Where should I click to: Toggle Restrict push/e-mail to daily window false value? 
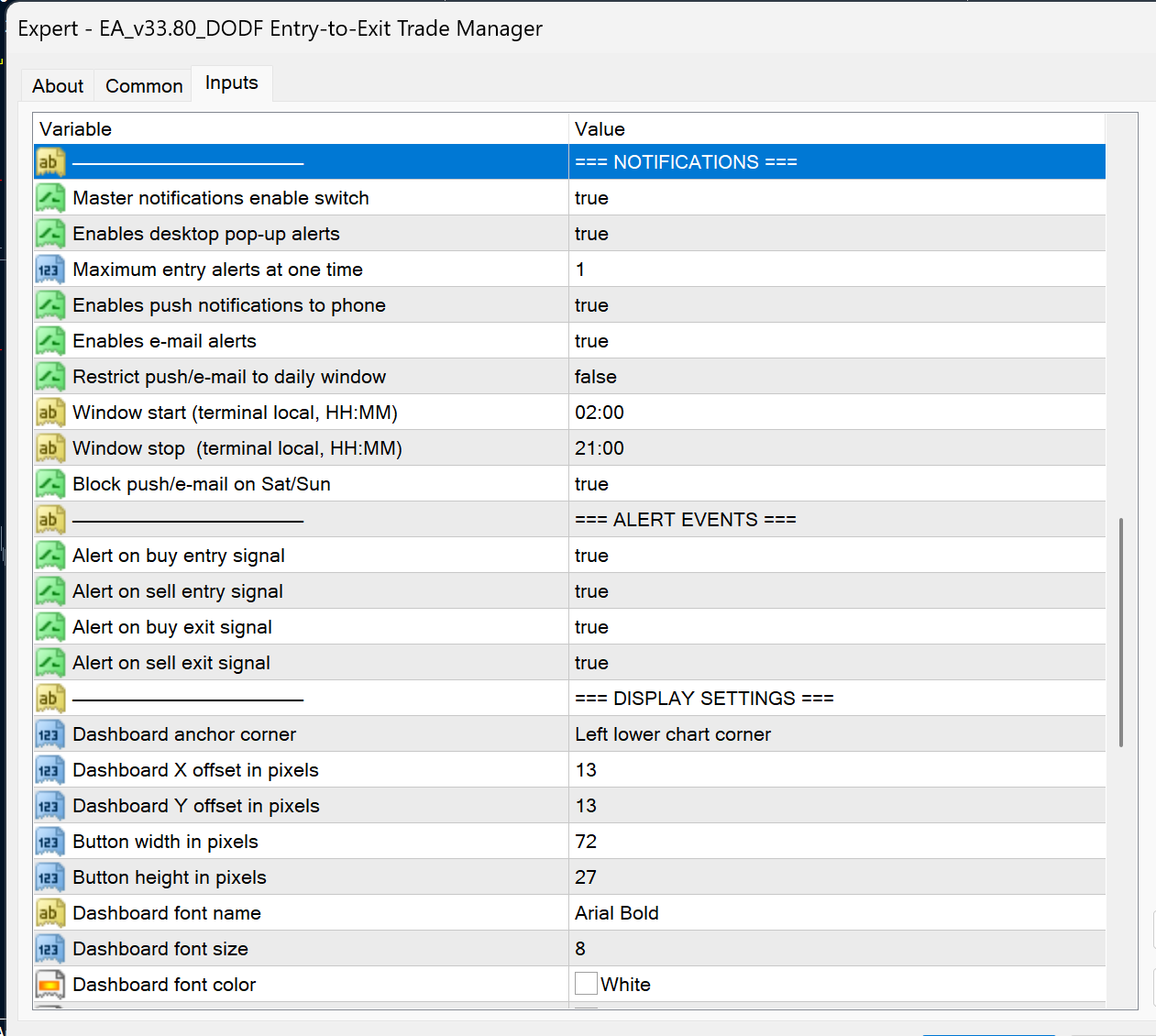pos(837,377)
